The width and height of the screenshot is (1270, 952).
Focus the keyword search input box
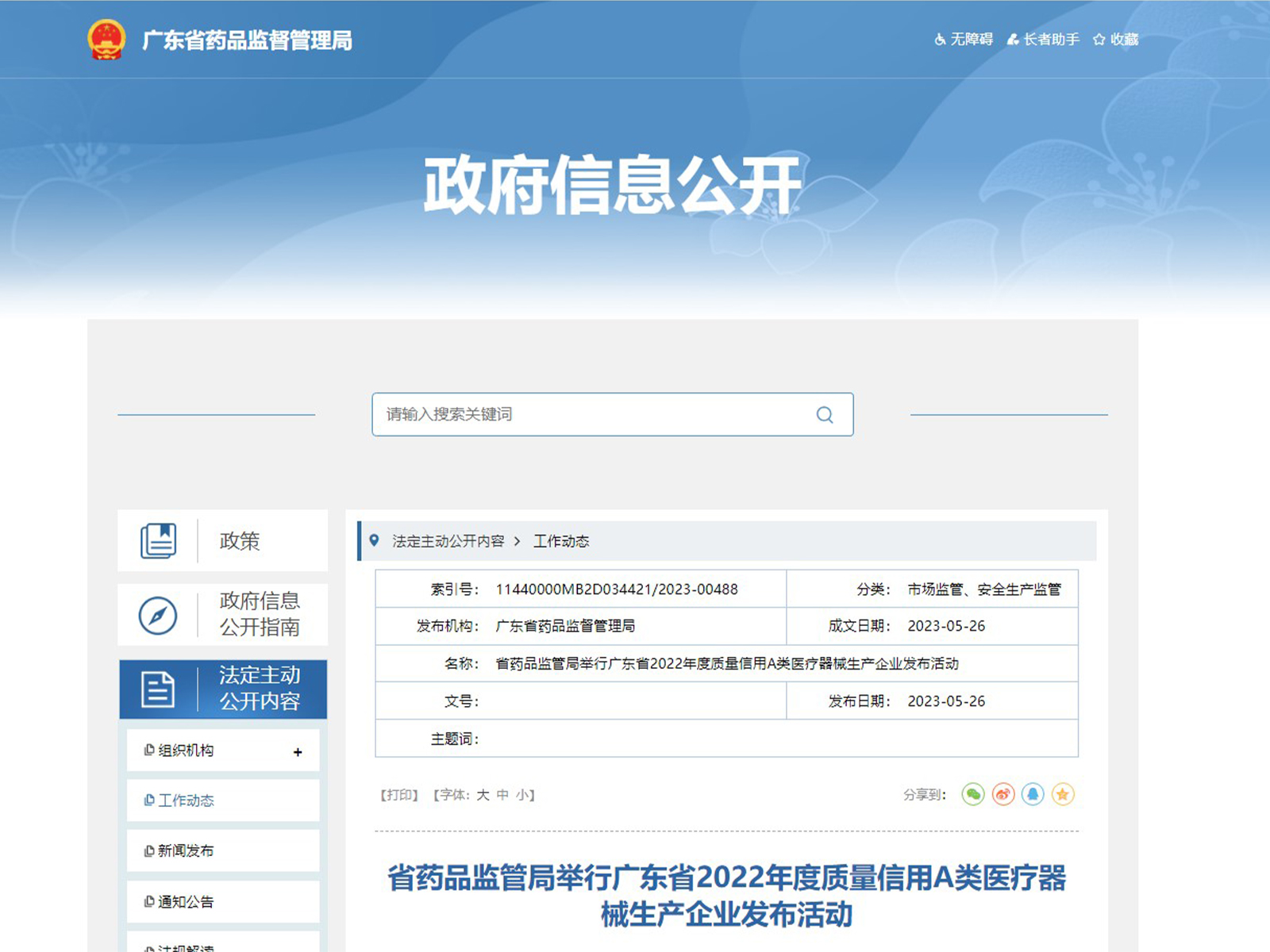click(587, 415)
